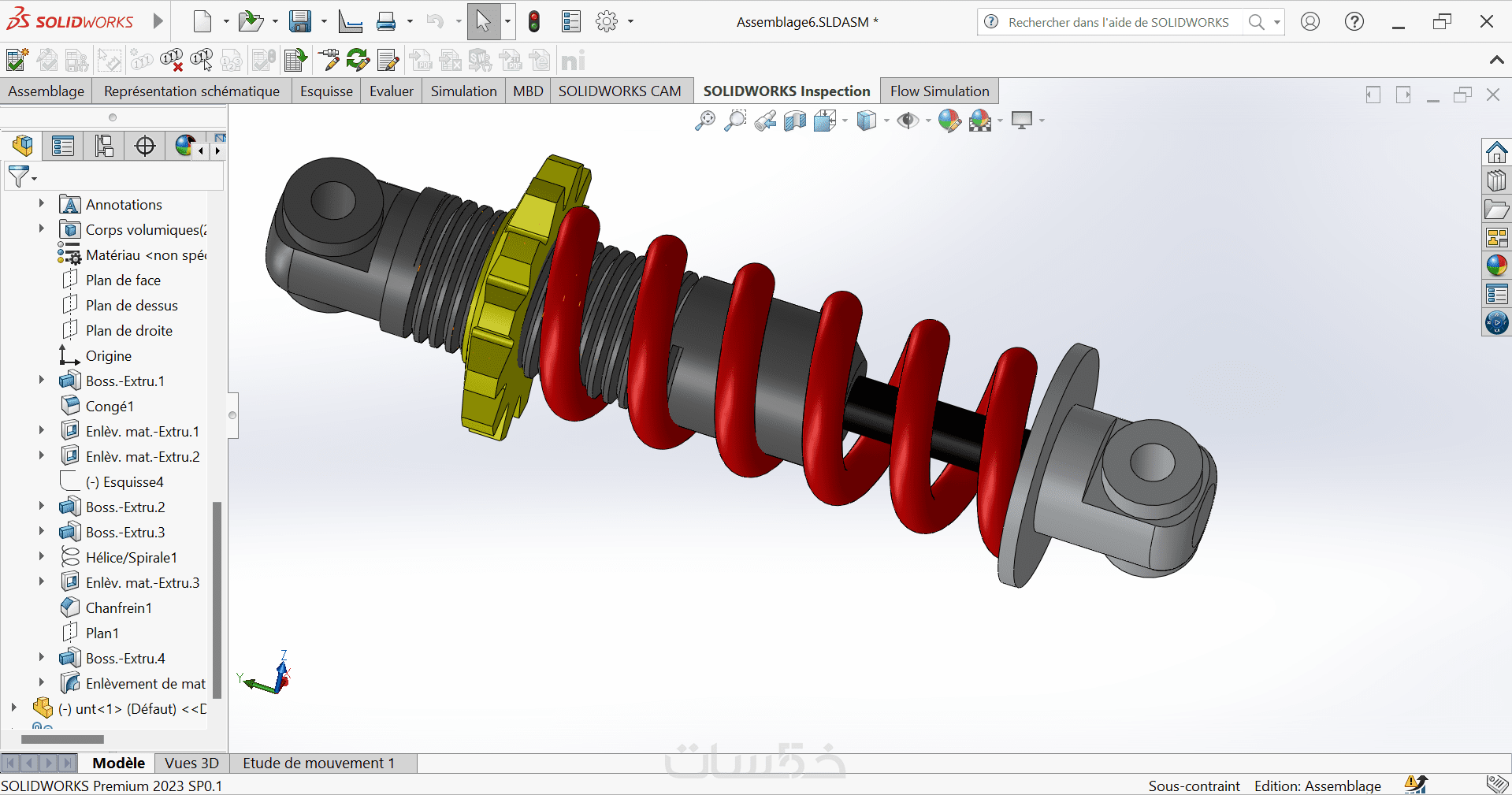This screenshot has height=795, width=1512.
Task: Select Plan de face in feature tree
Action: tap(123, 280)
